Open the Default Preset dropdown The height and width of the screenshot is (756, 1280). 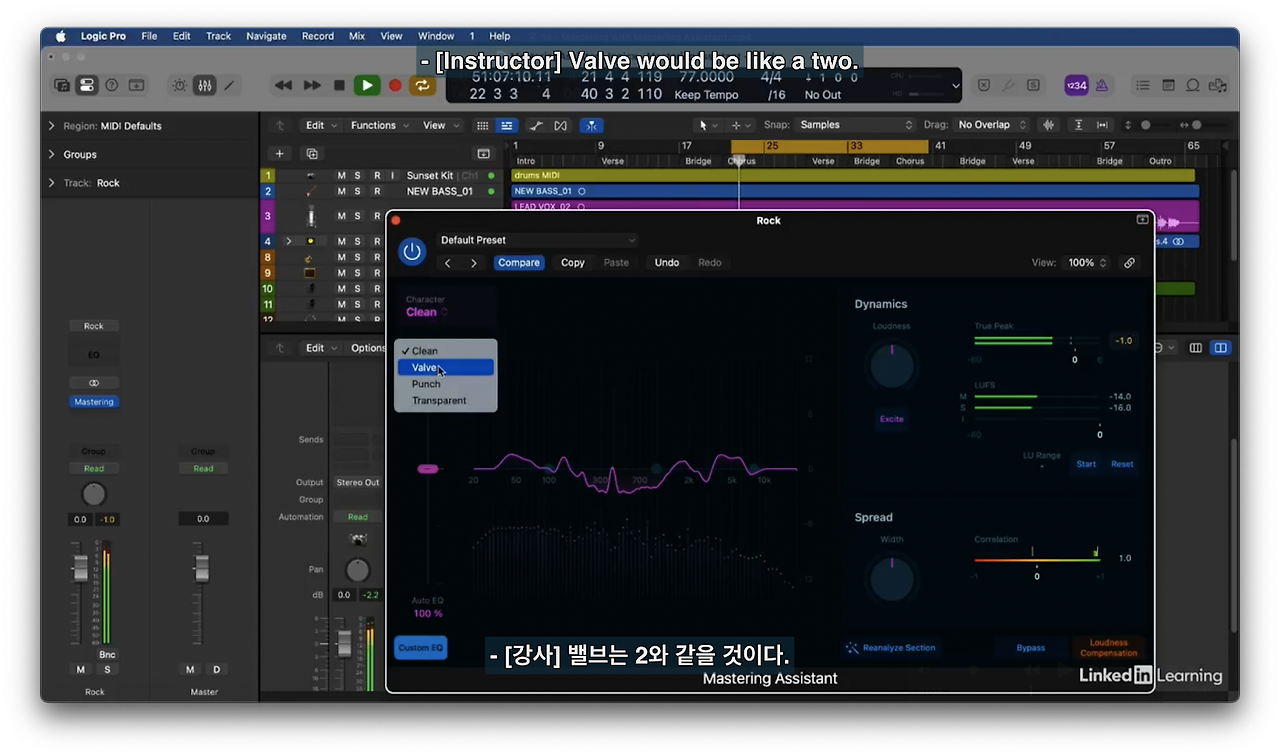point(536,240)
